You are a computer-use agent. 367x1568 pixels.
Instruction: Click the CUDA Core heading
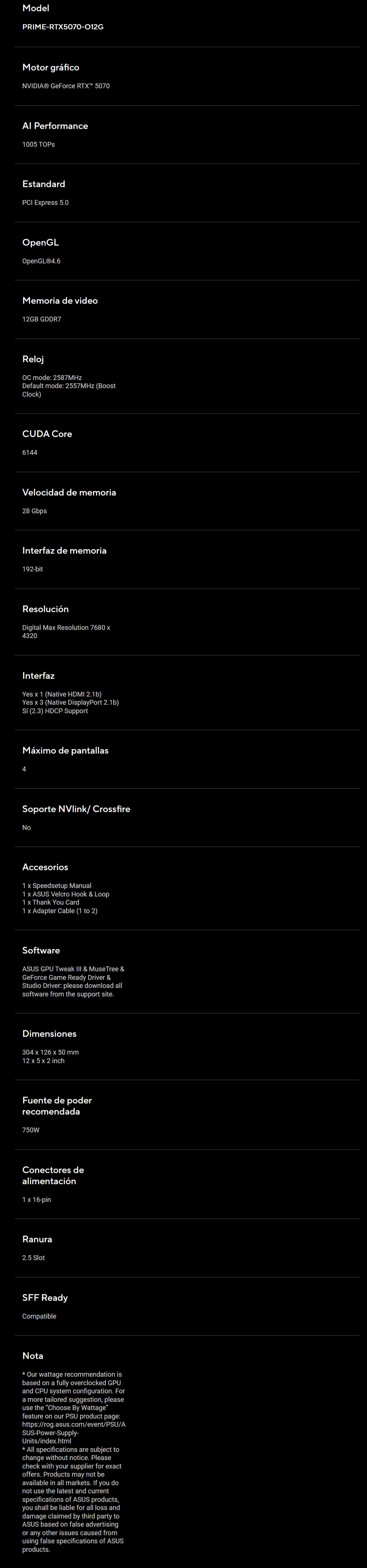pyautogui.click(x=47, y=434)
